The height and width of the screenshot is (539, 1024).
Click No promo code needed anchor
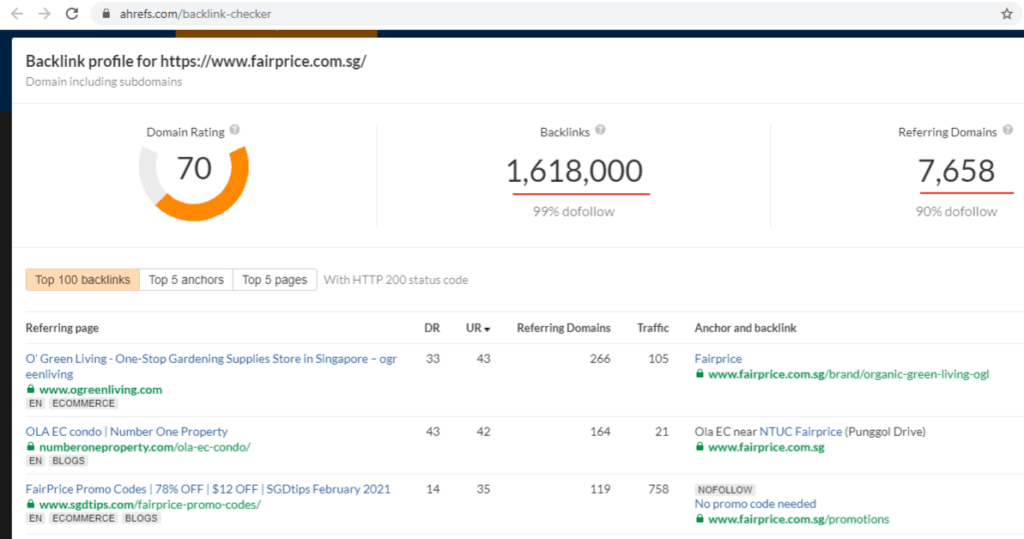tap(755, 504)
